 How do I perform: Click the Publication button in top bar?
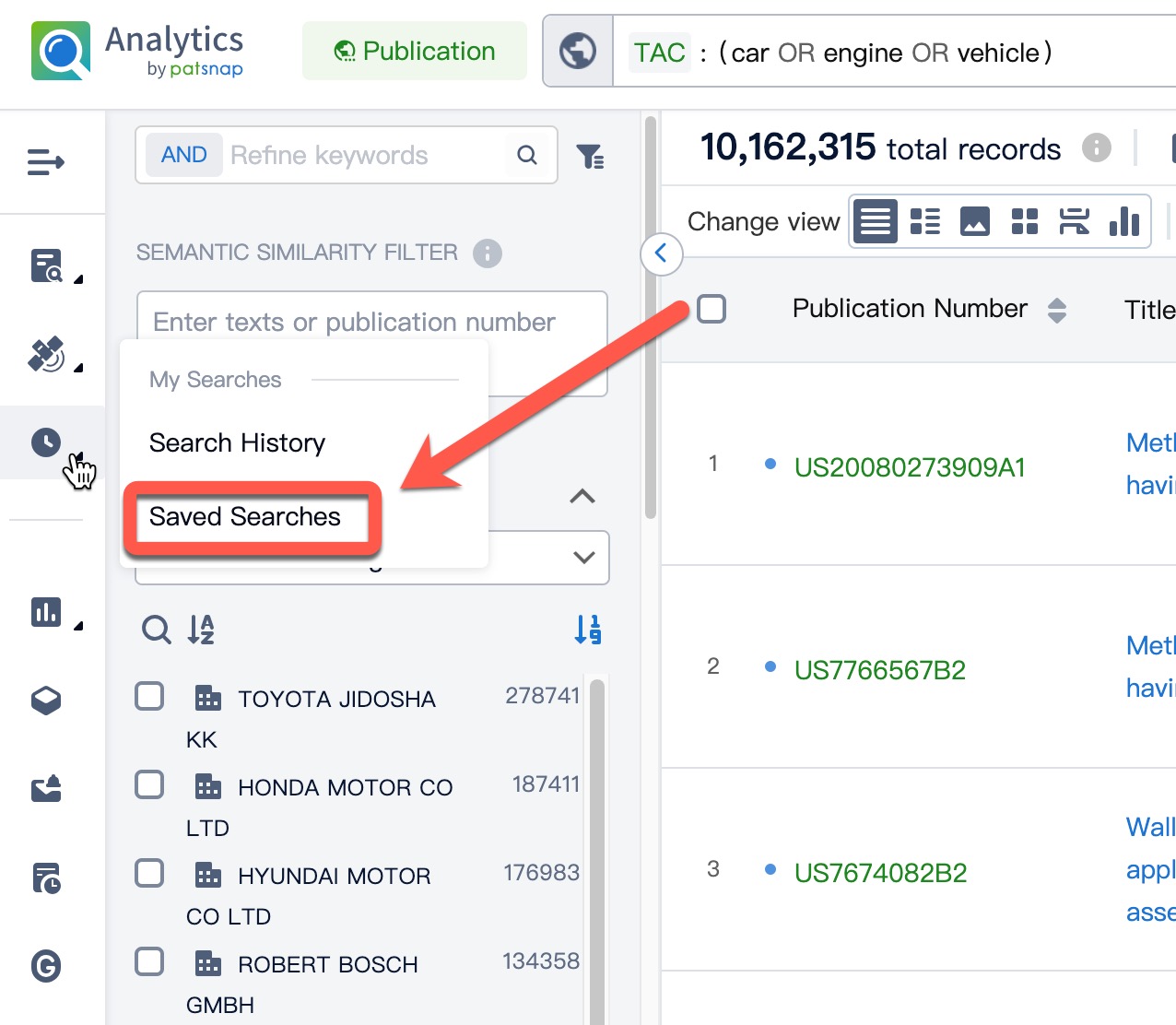point(415,52)
